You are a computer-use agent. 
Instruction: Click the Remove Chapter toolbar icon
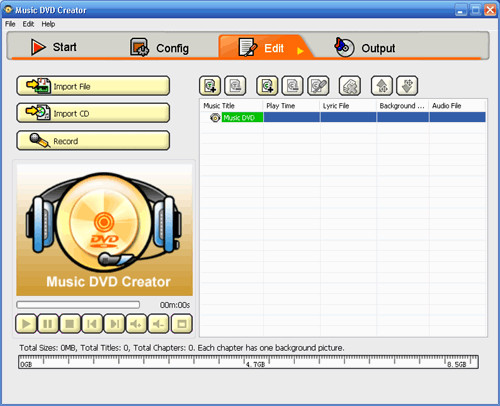pos(292,86)
